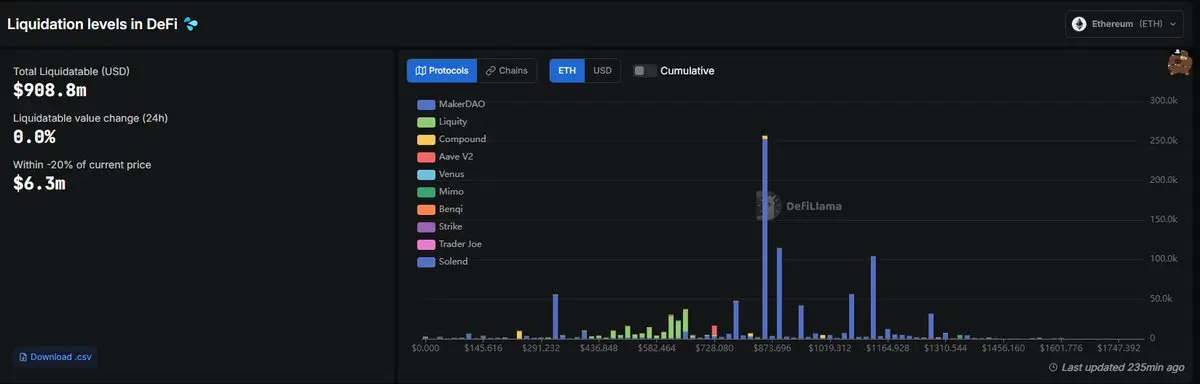Switch to the Chains view
This screenshot has height=384, width=1200.
[507, 71]
